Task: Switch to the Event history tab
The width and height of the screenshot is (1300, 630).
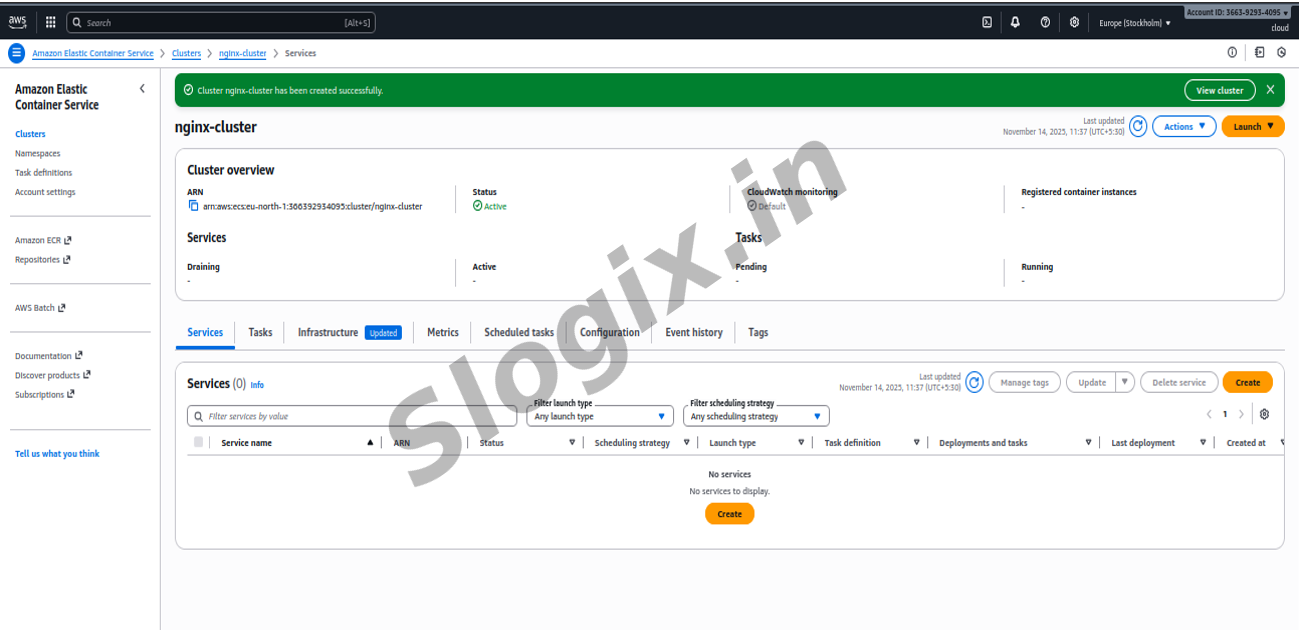Action: pos(693,332)
